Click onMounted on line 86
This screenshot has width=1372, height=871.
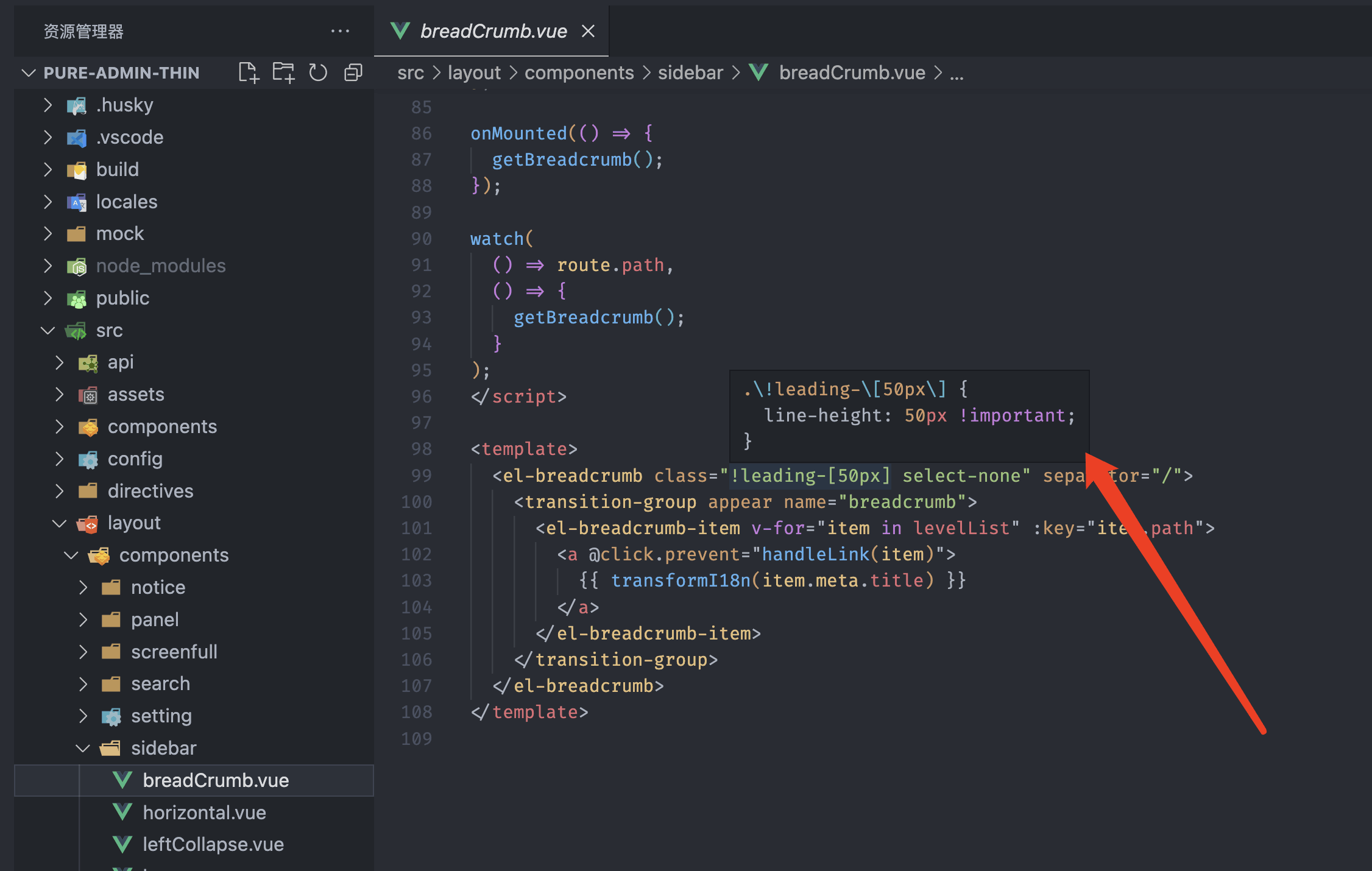[x=518, y=133]
